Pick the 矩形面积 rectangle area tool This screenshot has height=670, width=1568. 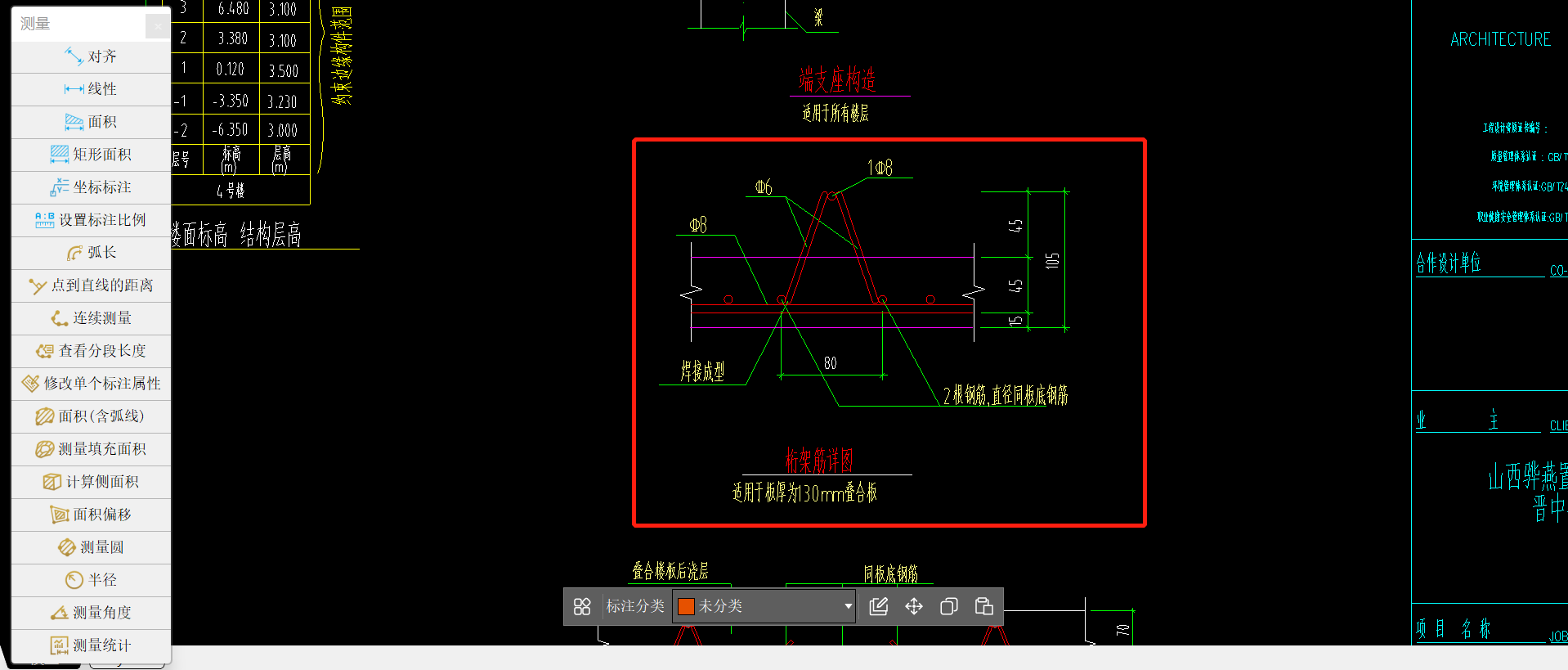[x=91, y=155]
